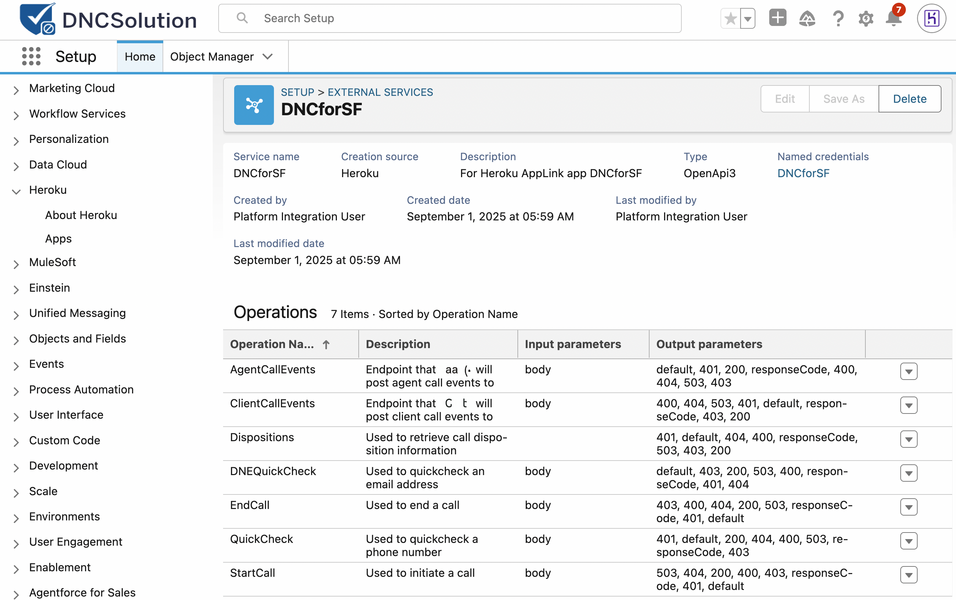The image size is (956, 600).
Task: Open favorites list dropdown arrow
Action: pos(747,19)
